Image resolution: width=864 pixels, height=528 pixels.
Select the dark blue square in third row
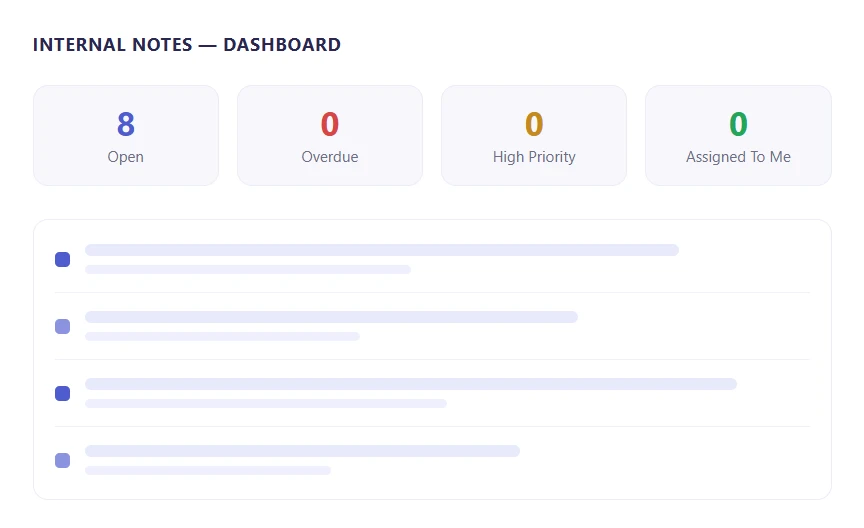[62, 394]
